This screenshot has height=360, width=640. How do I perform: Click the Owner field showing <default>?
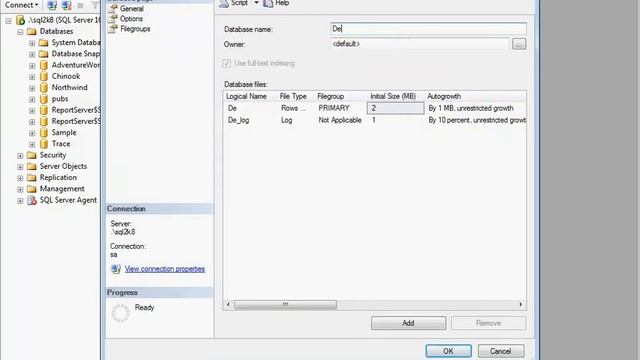(420, 44)
